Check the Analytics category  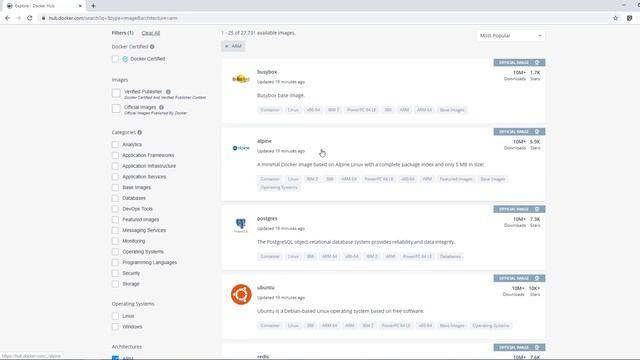point(116,144)
